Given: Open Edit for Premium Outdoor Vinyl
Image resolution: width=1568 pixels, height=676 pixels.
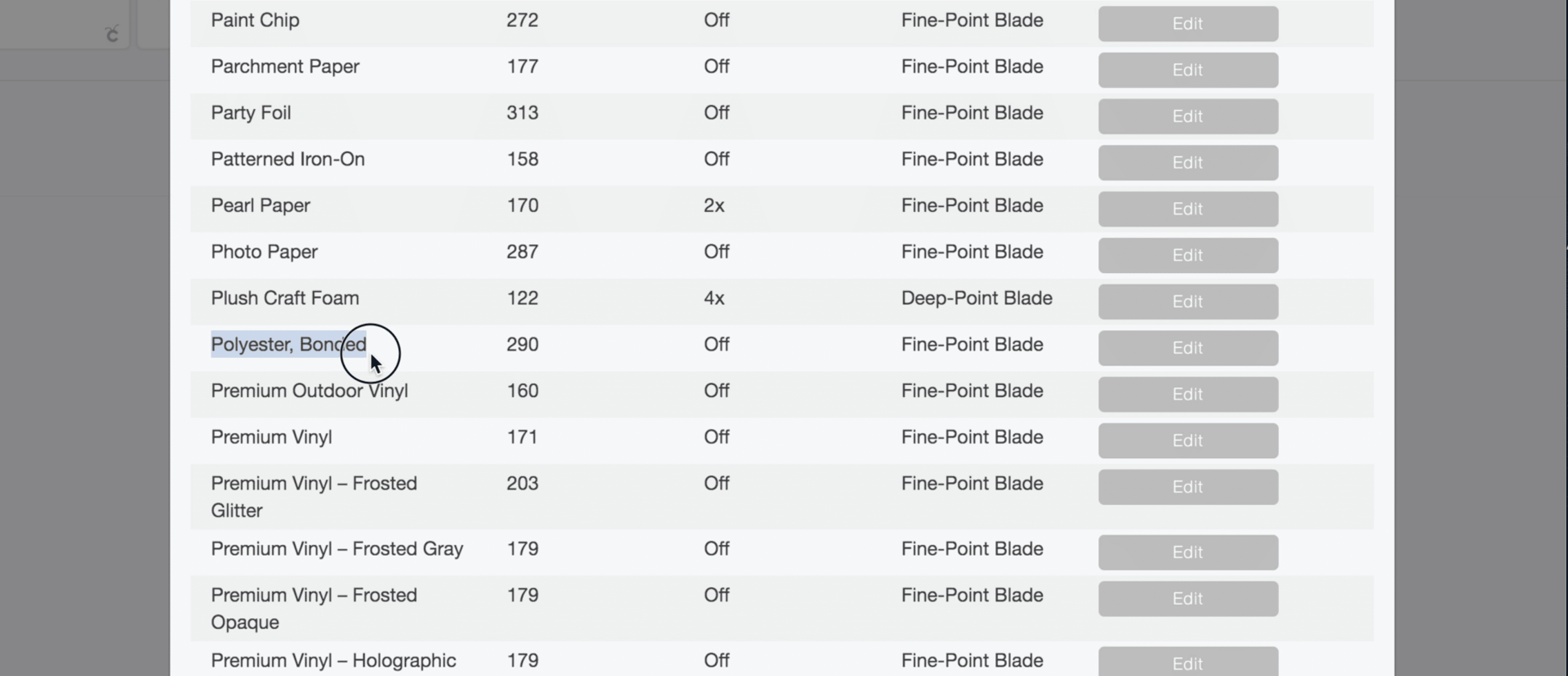Looking at the screenshot, I should coord(1187,394).
